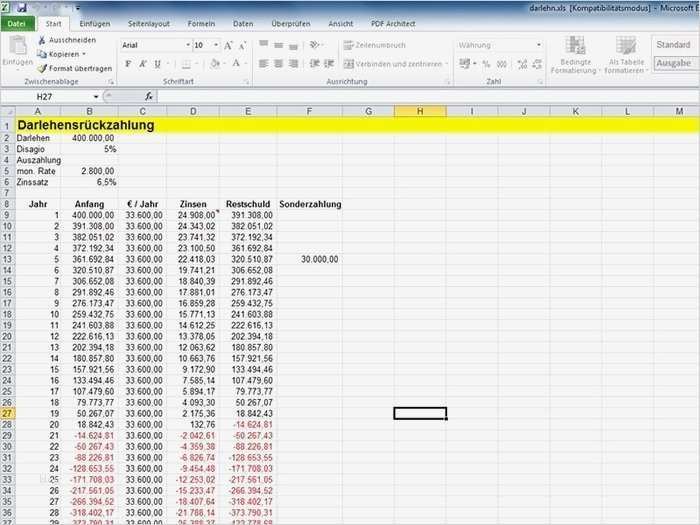Click Zeilenumbruch wrap text button
Viewport: 700px width, 525px height.
tap(375, 45)
